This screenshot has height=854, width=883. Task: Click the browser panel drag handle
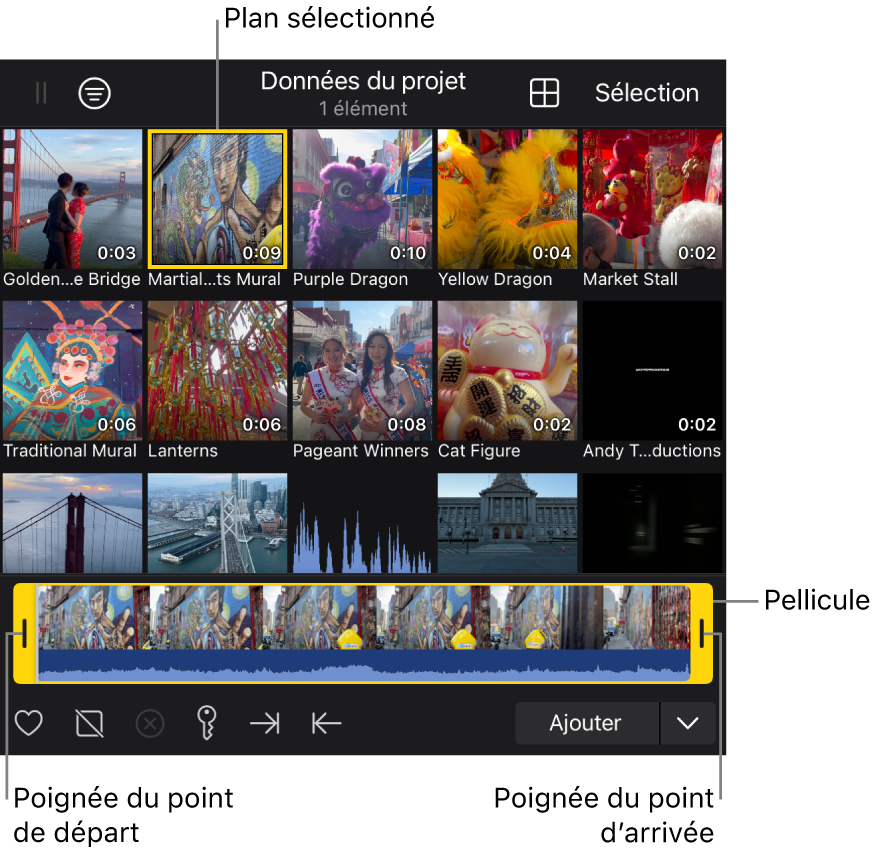pyautogui.click(x=41, y=93)
